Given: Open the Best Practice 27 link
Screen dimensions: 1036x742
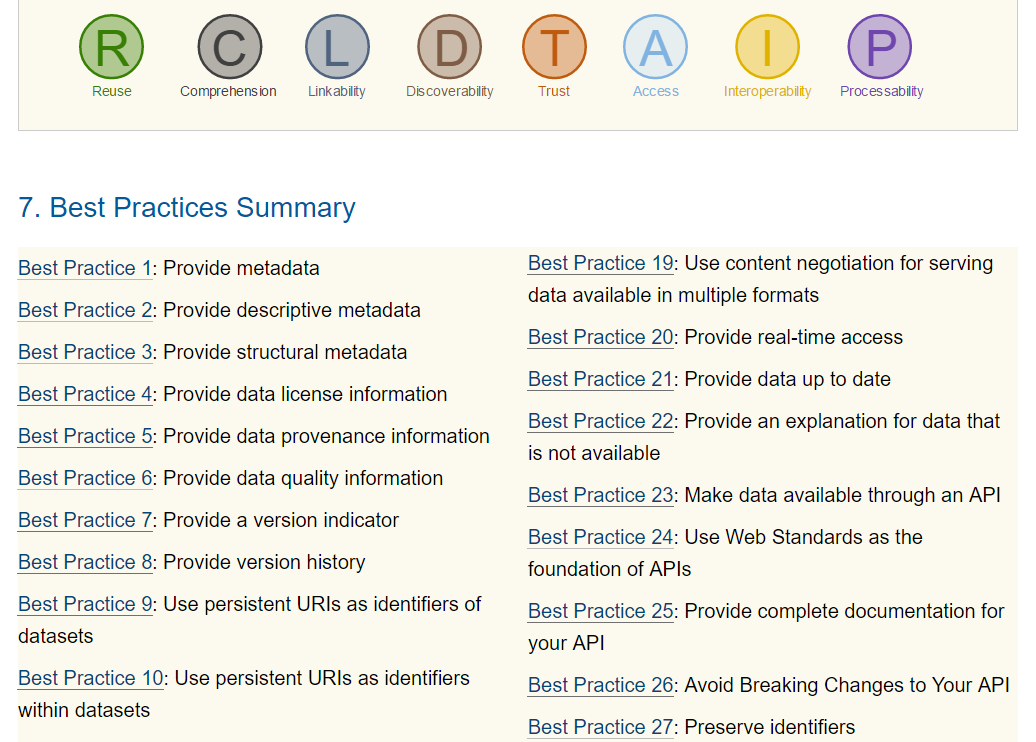Looking at the screenshot, I should click(x=600, y=727).
